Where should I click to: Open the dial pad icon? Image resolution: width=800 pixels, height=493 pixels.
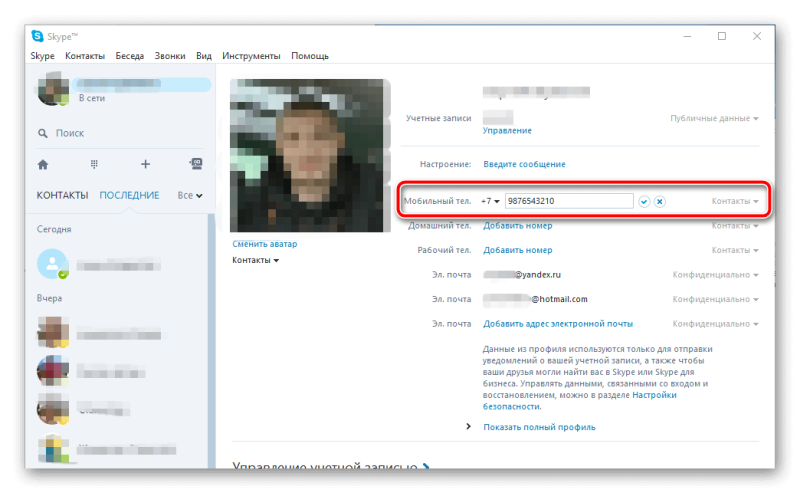click(x=94, y=164)
